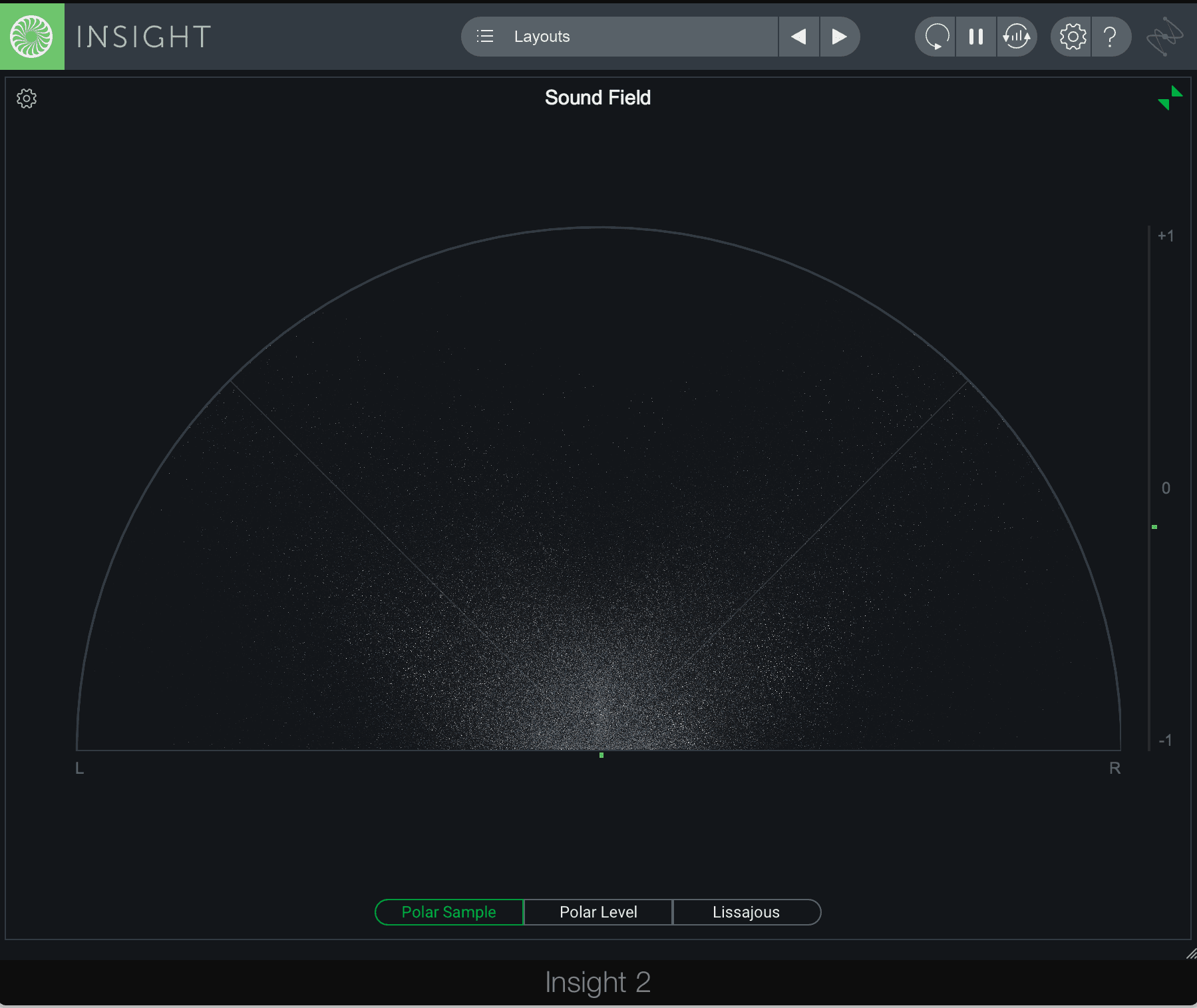Screen dimensions: 1197x1008
Task: Open the help question mark
Action: point(1111,37)
